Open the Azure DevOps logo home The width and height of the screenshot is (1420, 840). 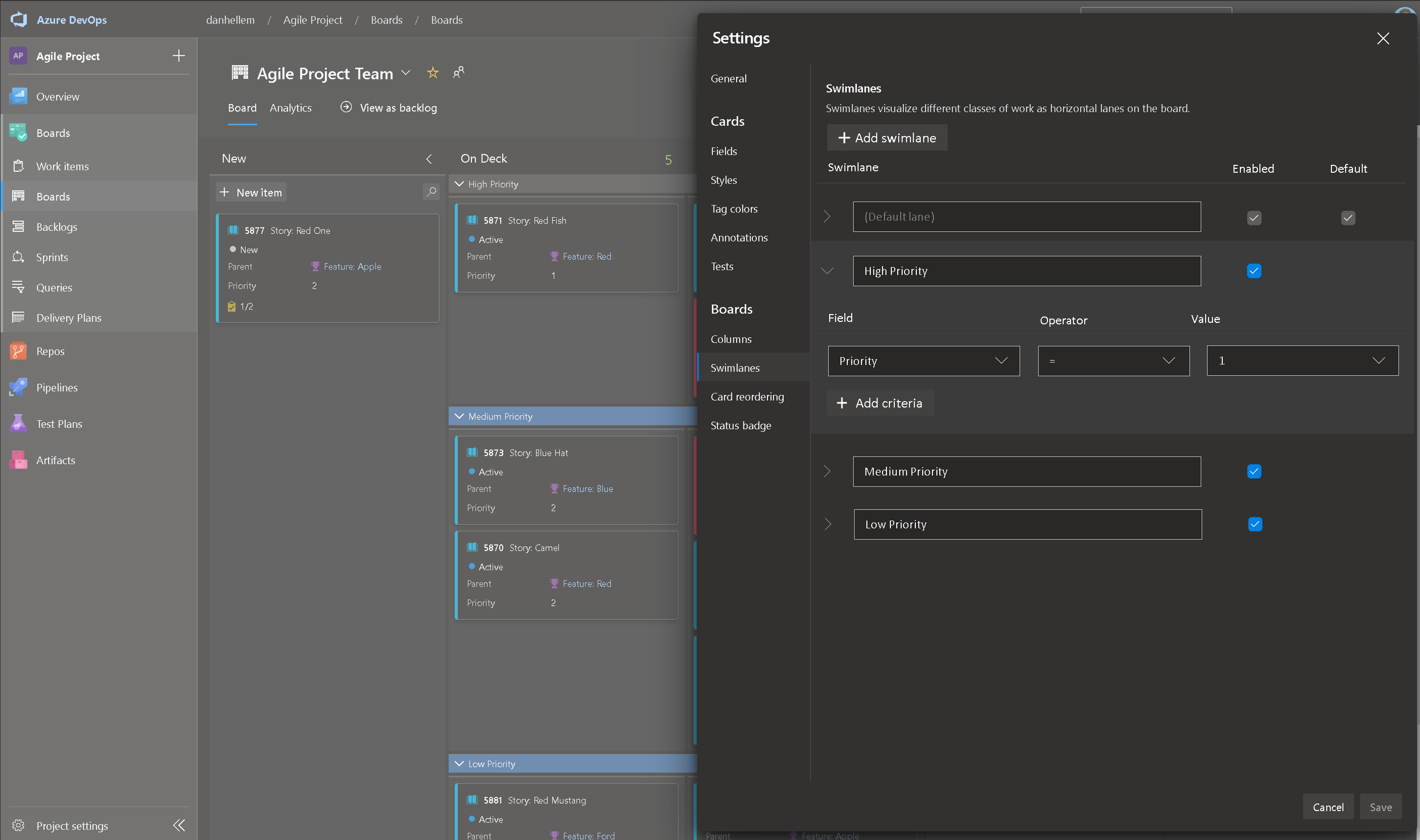click(19, 20)
